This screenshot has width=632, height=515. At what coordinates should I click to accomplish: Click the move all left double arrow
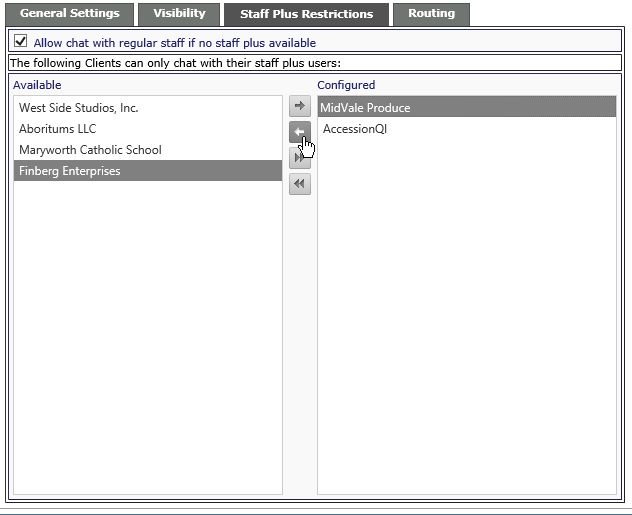click(x=299, y=184)
